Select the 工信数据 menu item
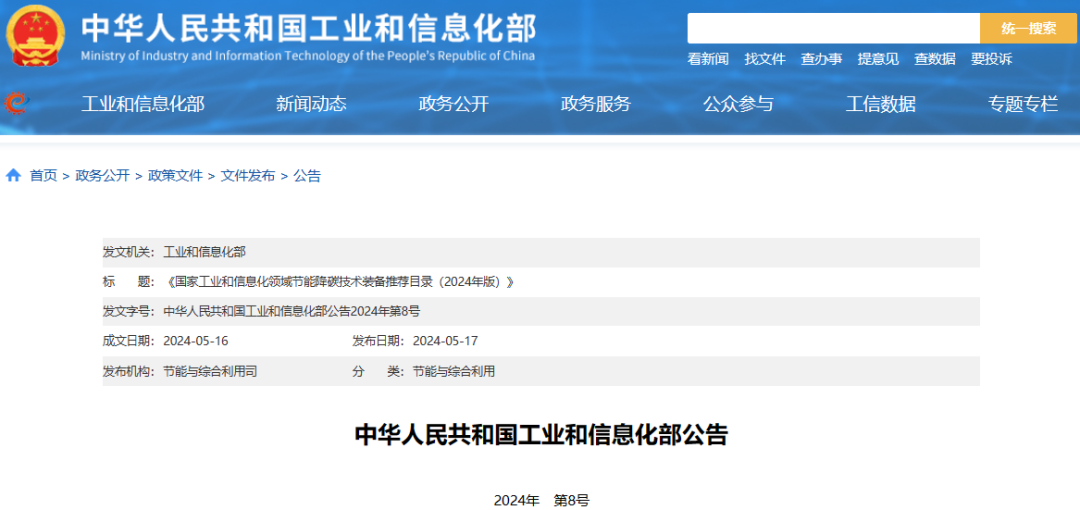The image size is (1080, 510). (x=880, y=104)
